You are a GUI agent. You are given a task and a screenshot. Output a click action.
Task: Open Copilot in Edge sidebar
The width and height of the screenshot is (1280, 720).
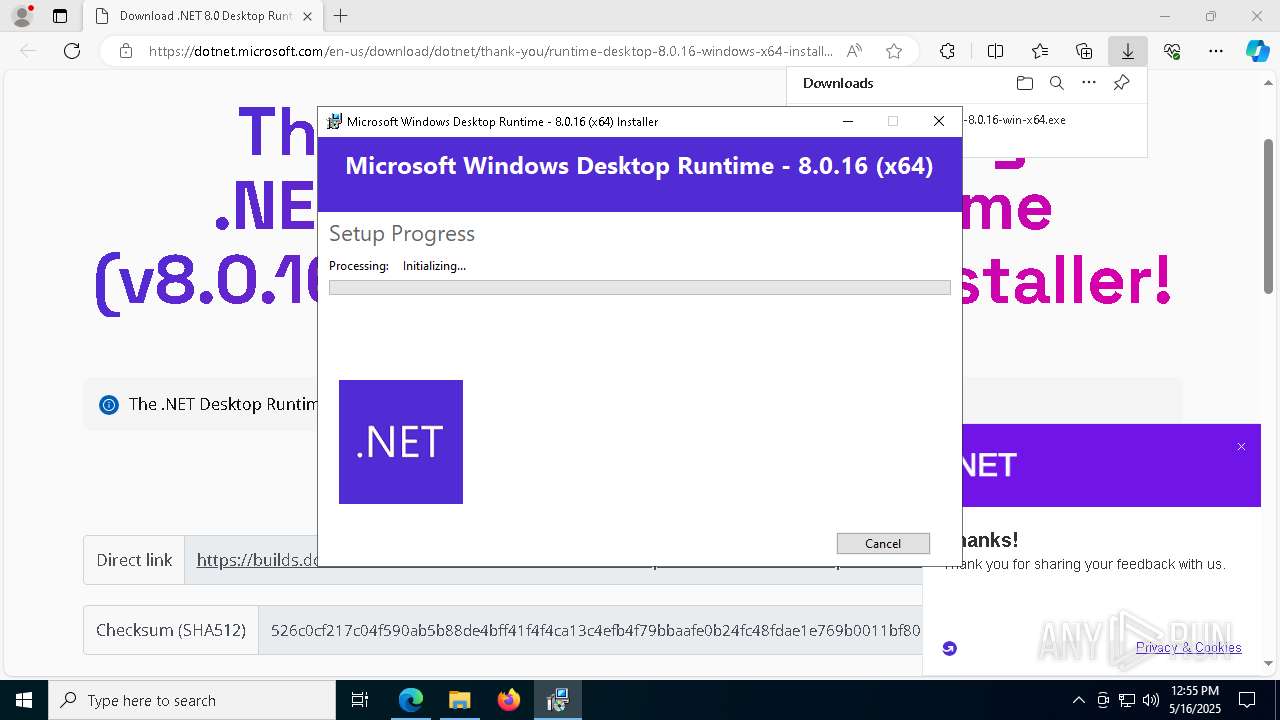coord(1257,51)
